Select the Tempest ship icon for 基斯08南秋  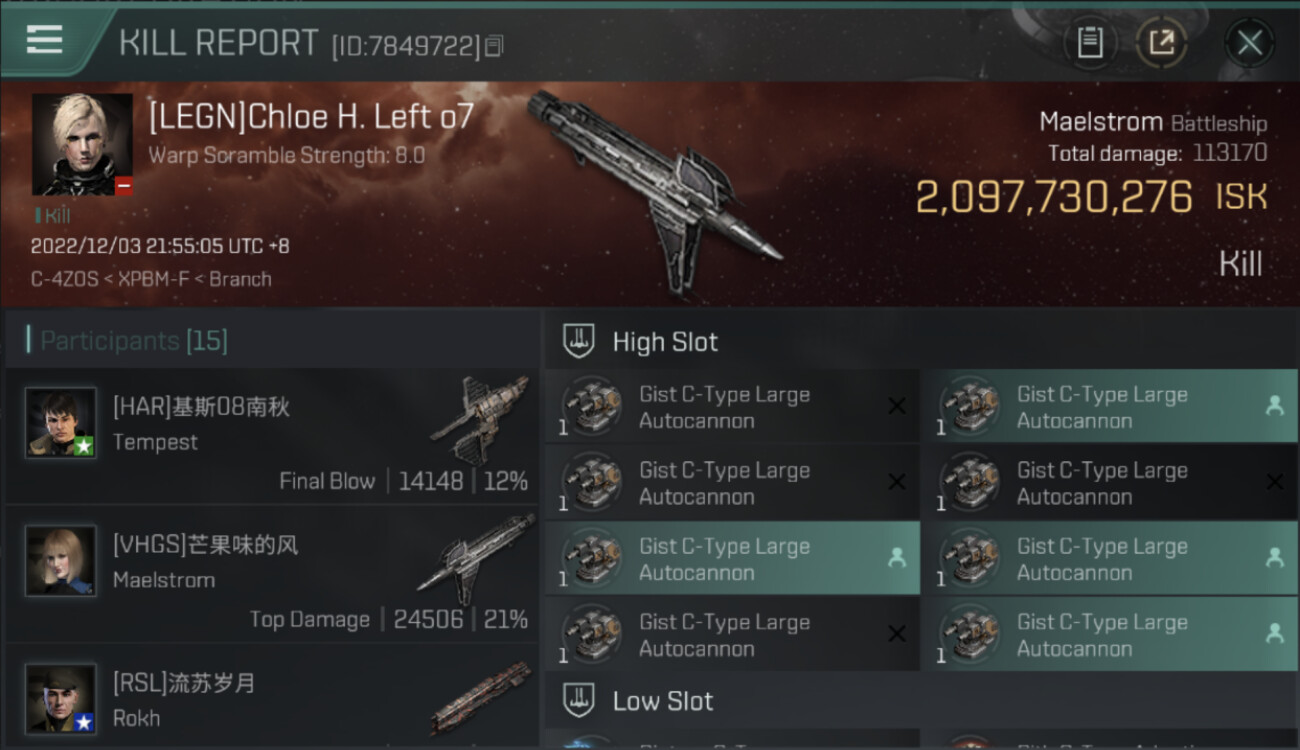[480, 418]
